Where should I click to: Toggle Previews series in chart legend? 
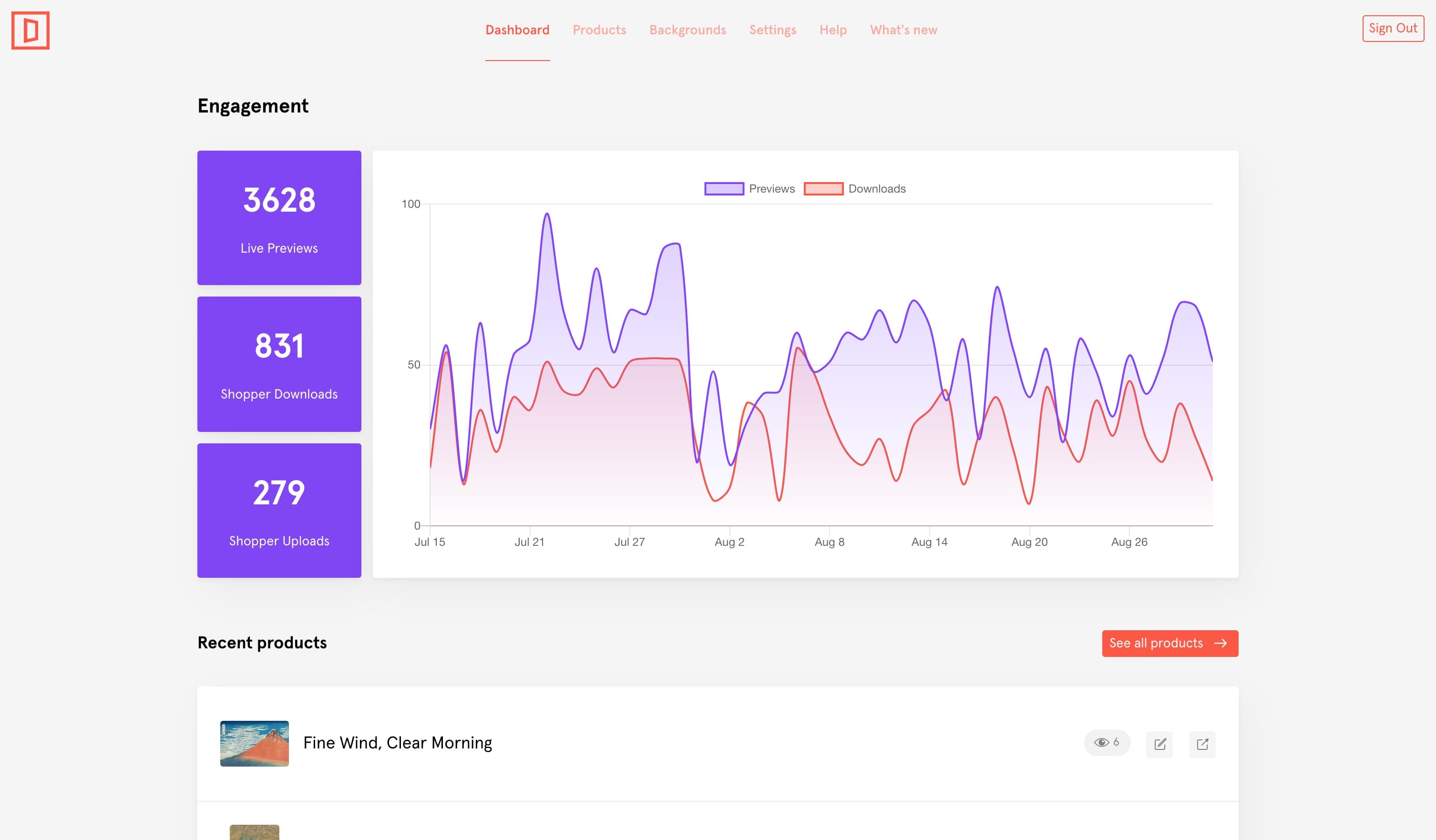[749, 189]
